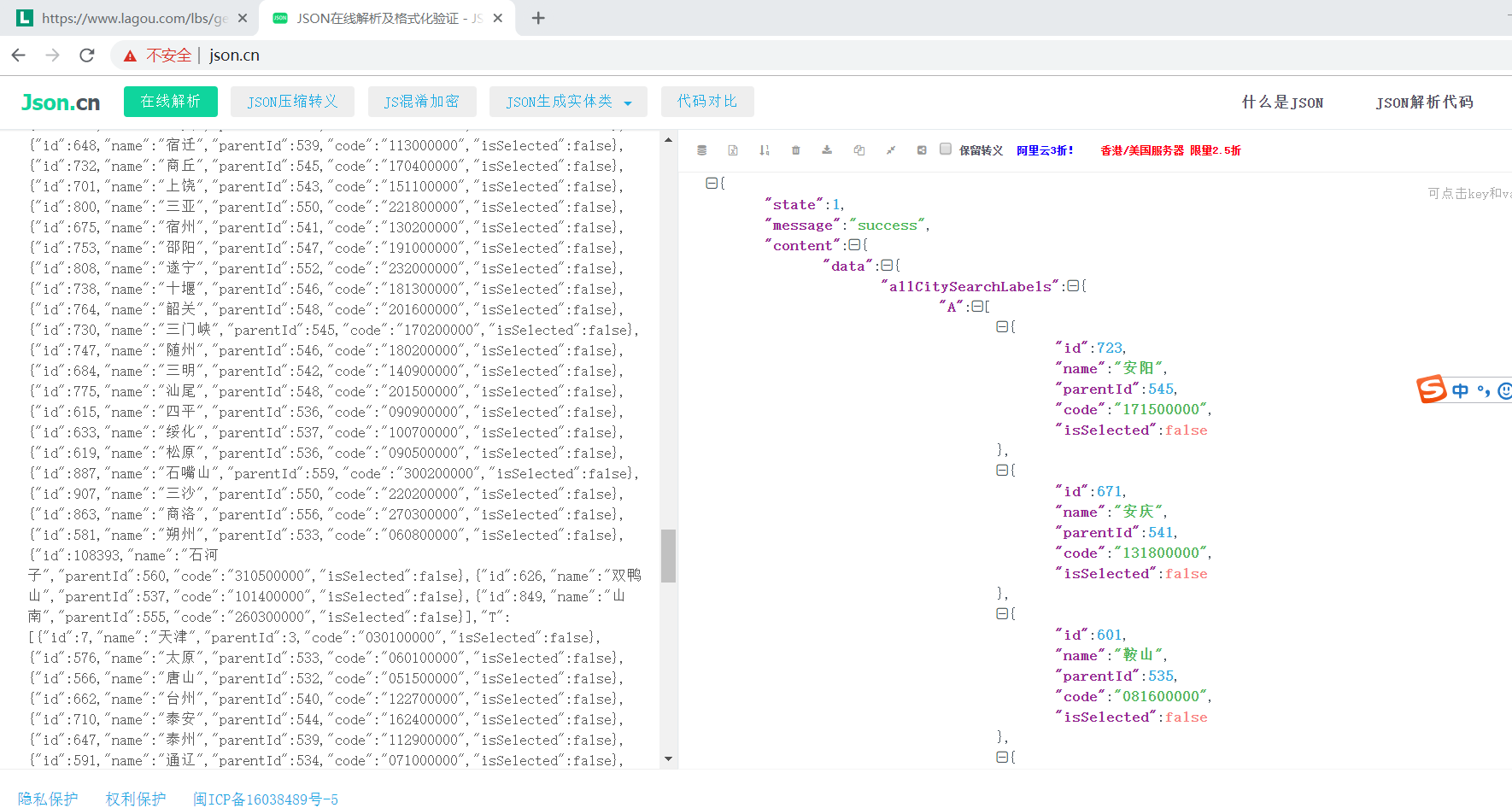The height and width of the screenshot is (808, 1512).
Task: Click the share icon in the toolbar
Action: (x=922, y=149)
